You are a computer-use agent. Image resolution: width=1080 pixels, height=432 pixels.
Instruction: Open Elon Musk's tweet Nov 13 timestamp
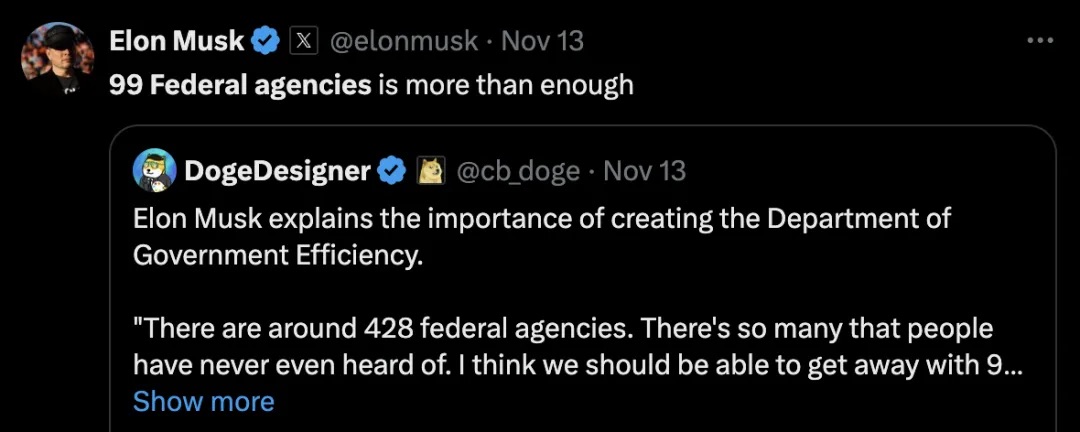541,41
